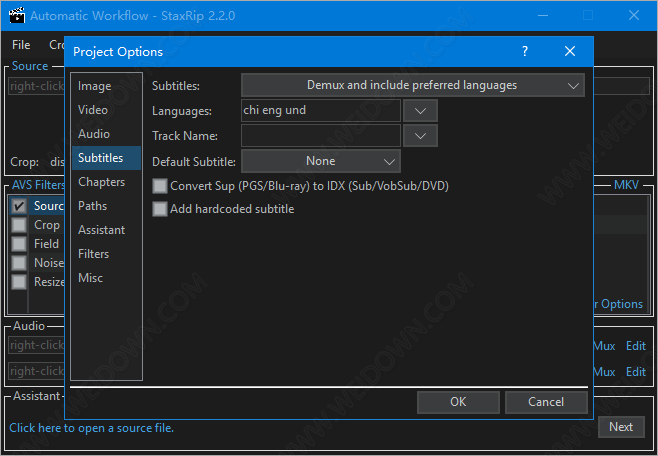Click the Project Options help question mark
Screen dimensions: 658x456
525,51
